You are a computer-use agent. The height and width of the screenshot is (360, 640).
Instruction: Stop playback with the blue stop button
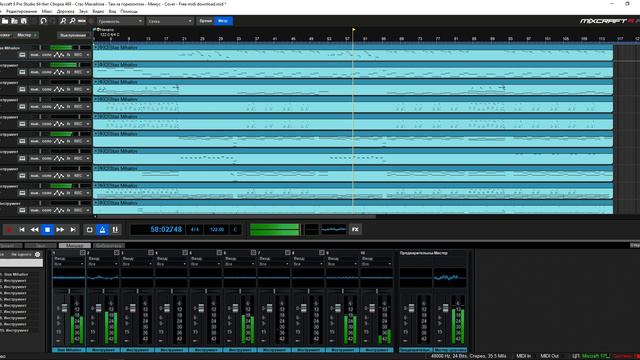click(47, 230)
